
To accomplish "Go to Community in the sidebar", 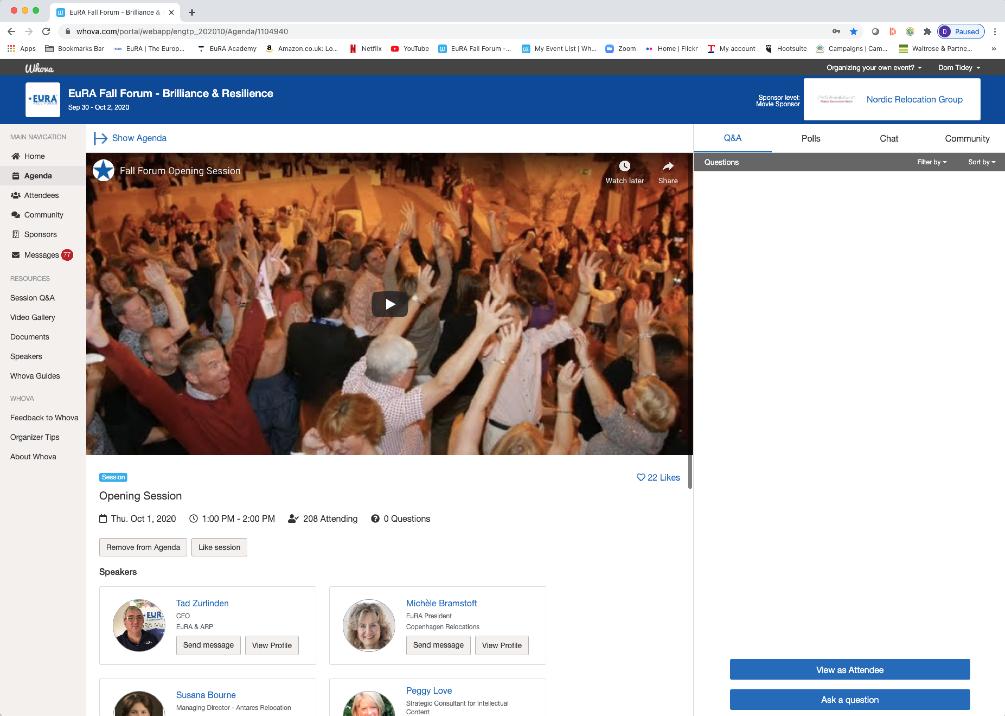I will pyautogui.click(x=37, y=215).
